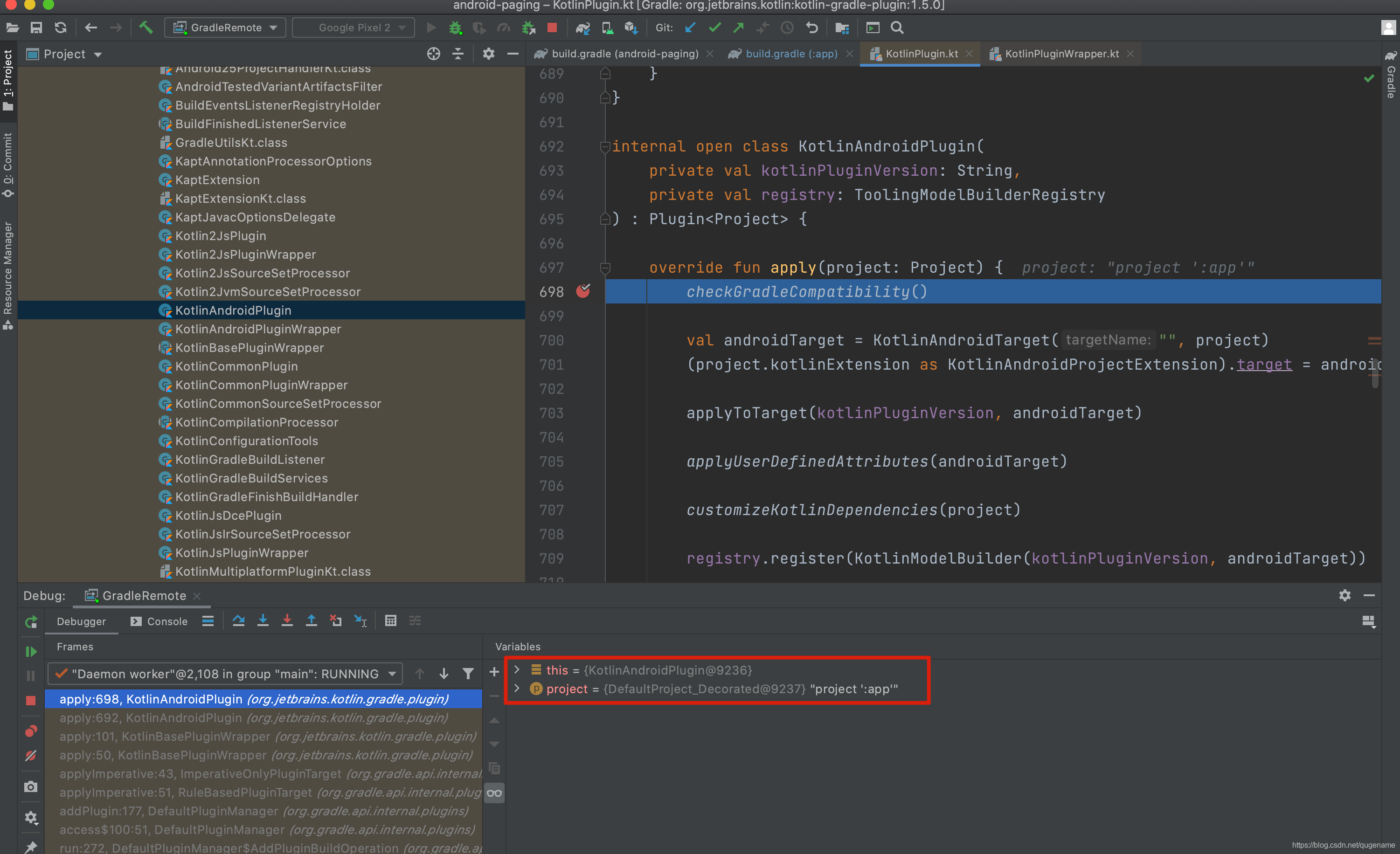The height and width of the screenshot is (854, 1400).
Task: Open evaluate expression calculator icon
Action: pos(391,621)
